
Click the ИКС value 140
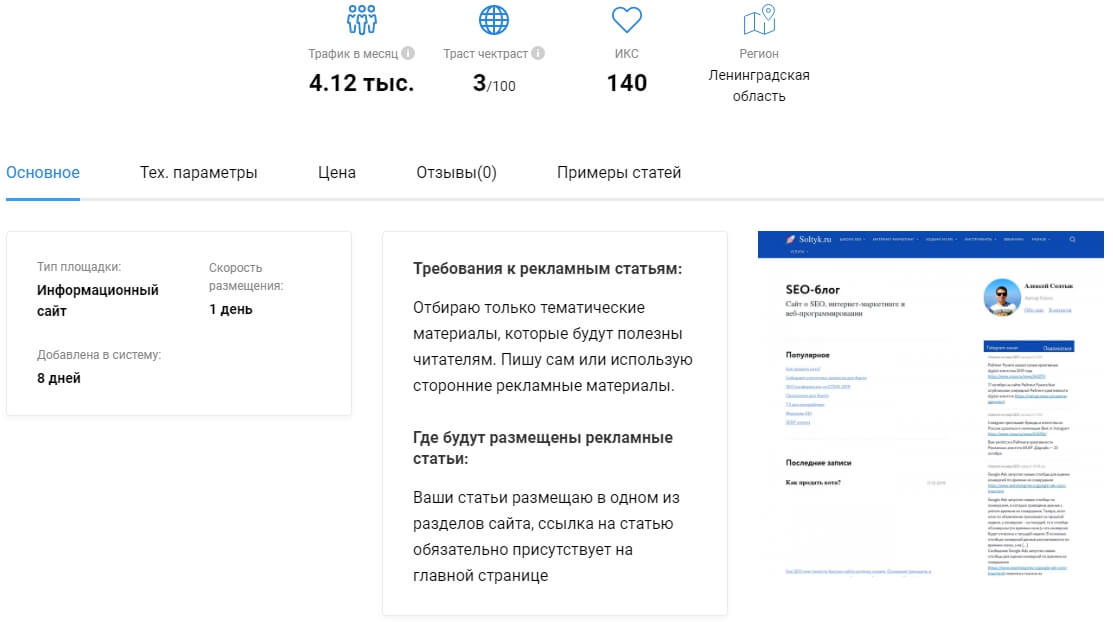tap(627, 83)
